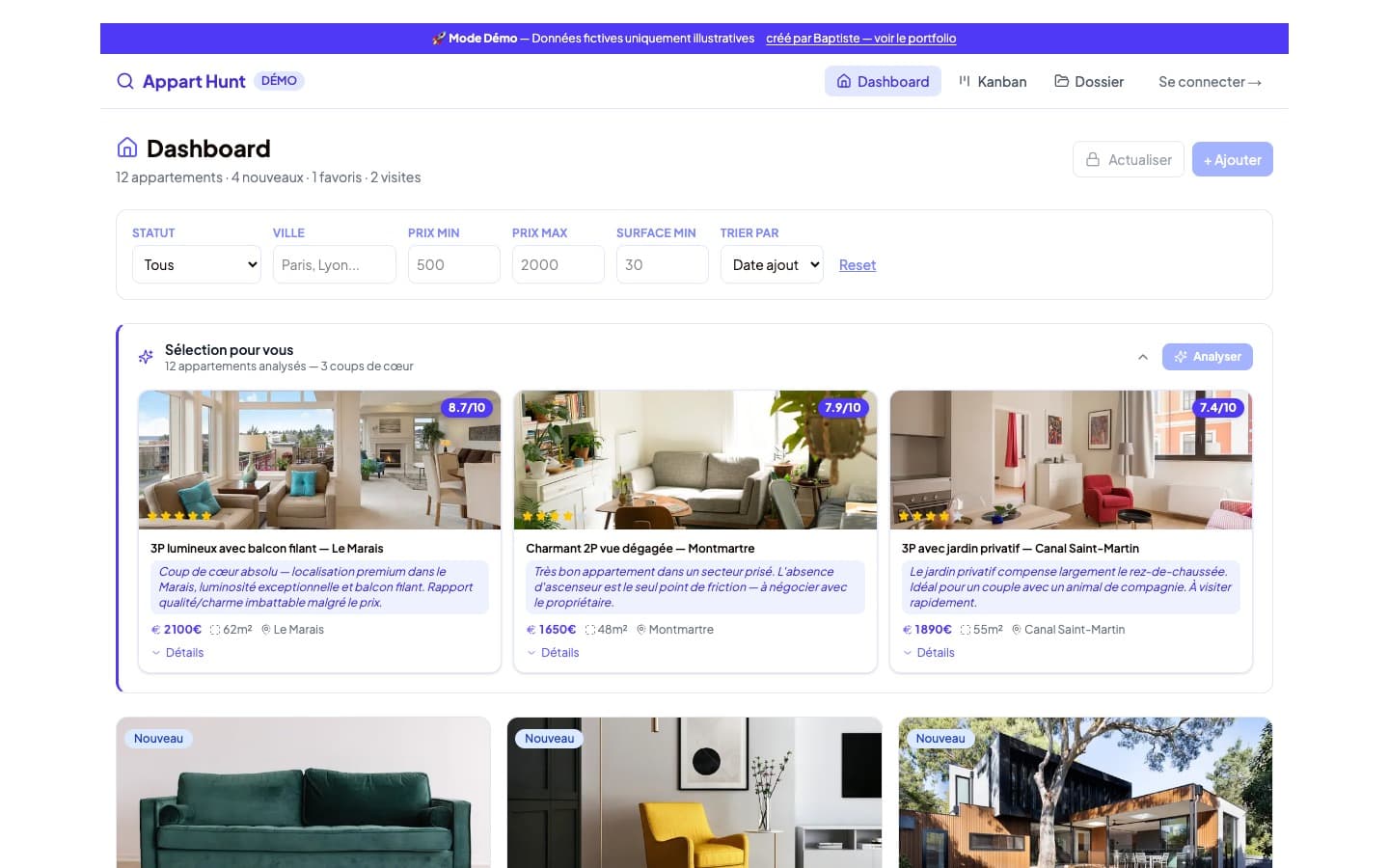Collapse the Sélection pour vous section
The width and height of the screenshot is (1389, 868).
click(1143, 356)
